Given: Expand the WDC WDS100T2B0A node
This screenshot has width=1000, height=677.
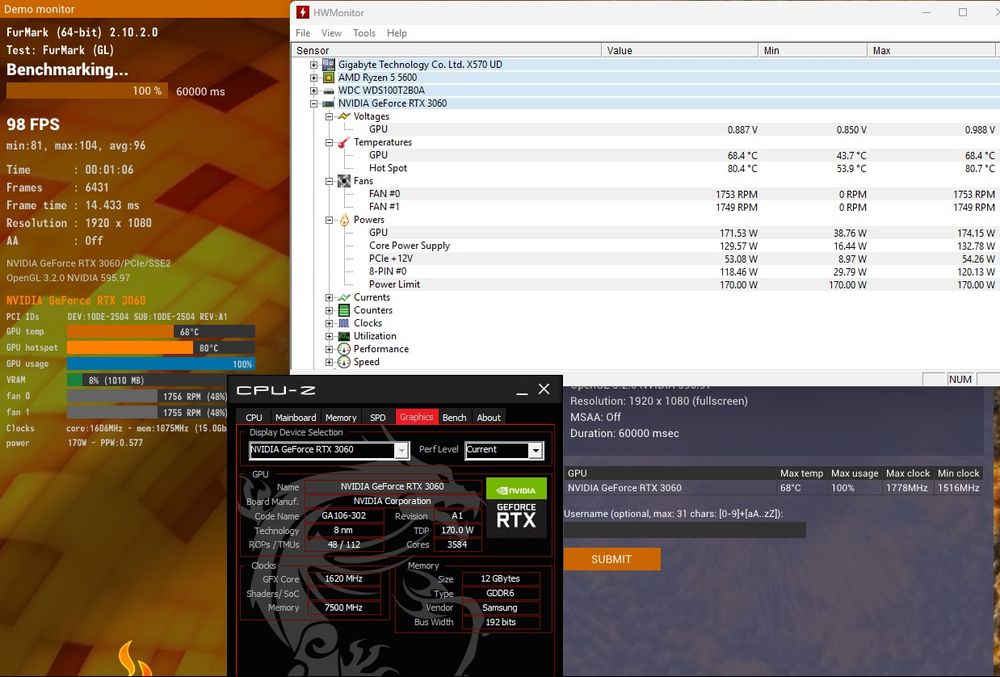Looking at the screenshot, I should coord(313,91).
